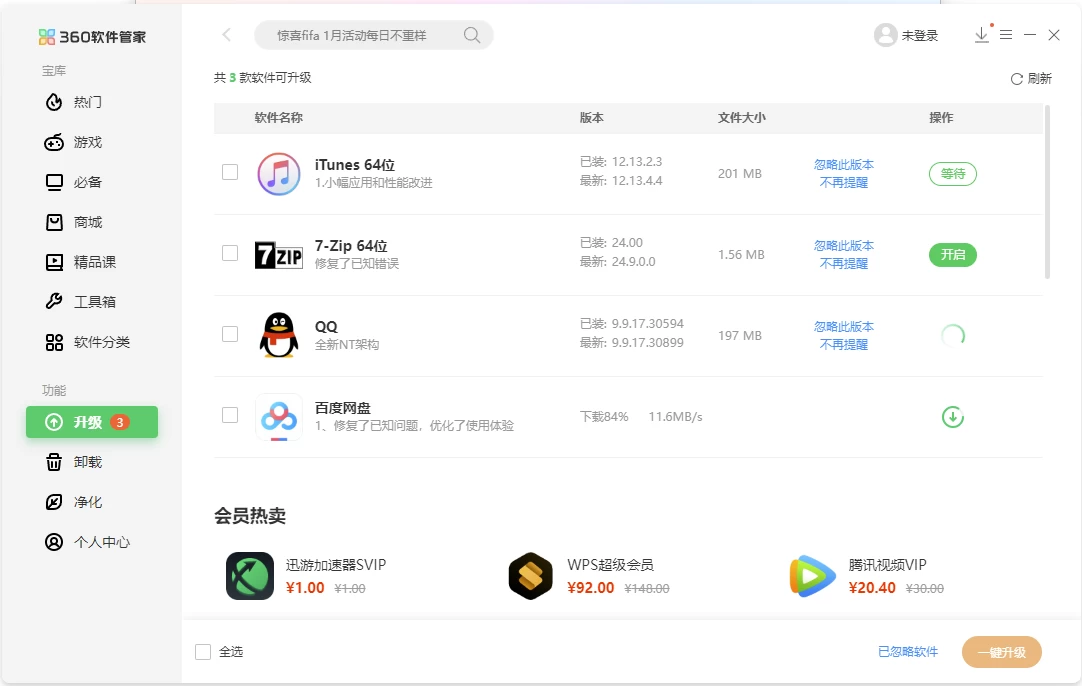Image resolution: width=1082 pixels, height=686 pixels.
Task: Open the download manager icon
Action: point(981,35)
